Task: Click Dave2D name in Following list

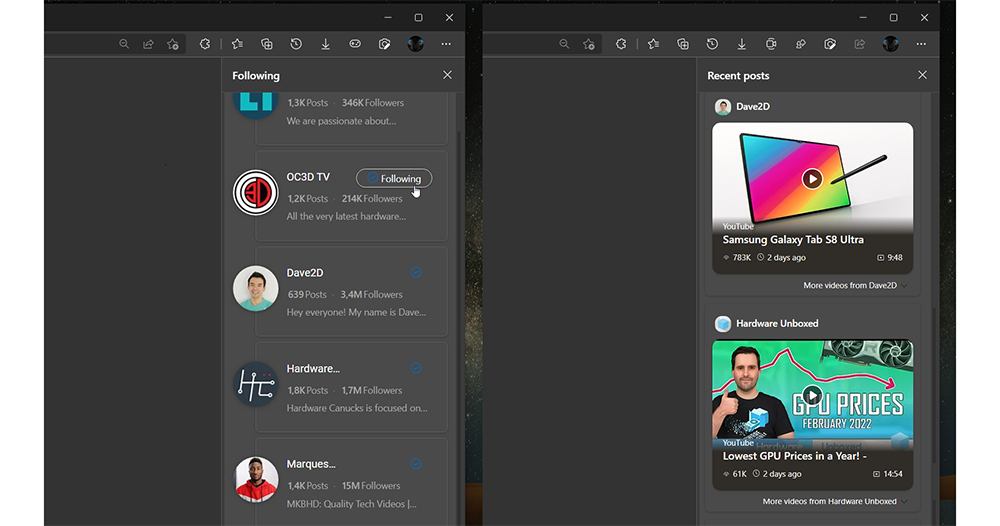Action: (305, 272)
